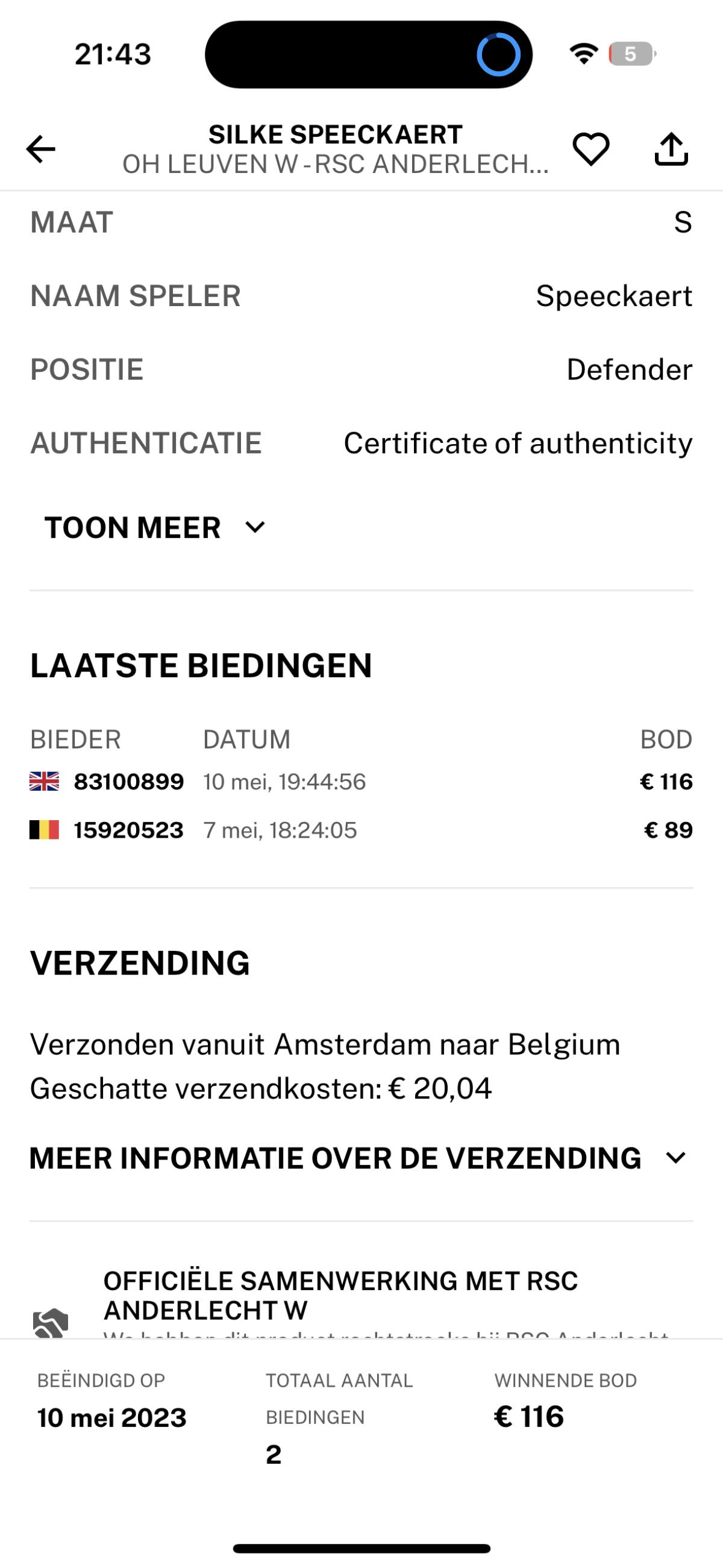
Task: Tap the Silke Speeckaert page title
Action: (x=336, y=134)
